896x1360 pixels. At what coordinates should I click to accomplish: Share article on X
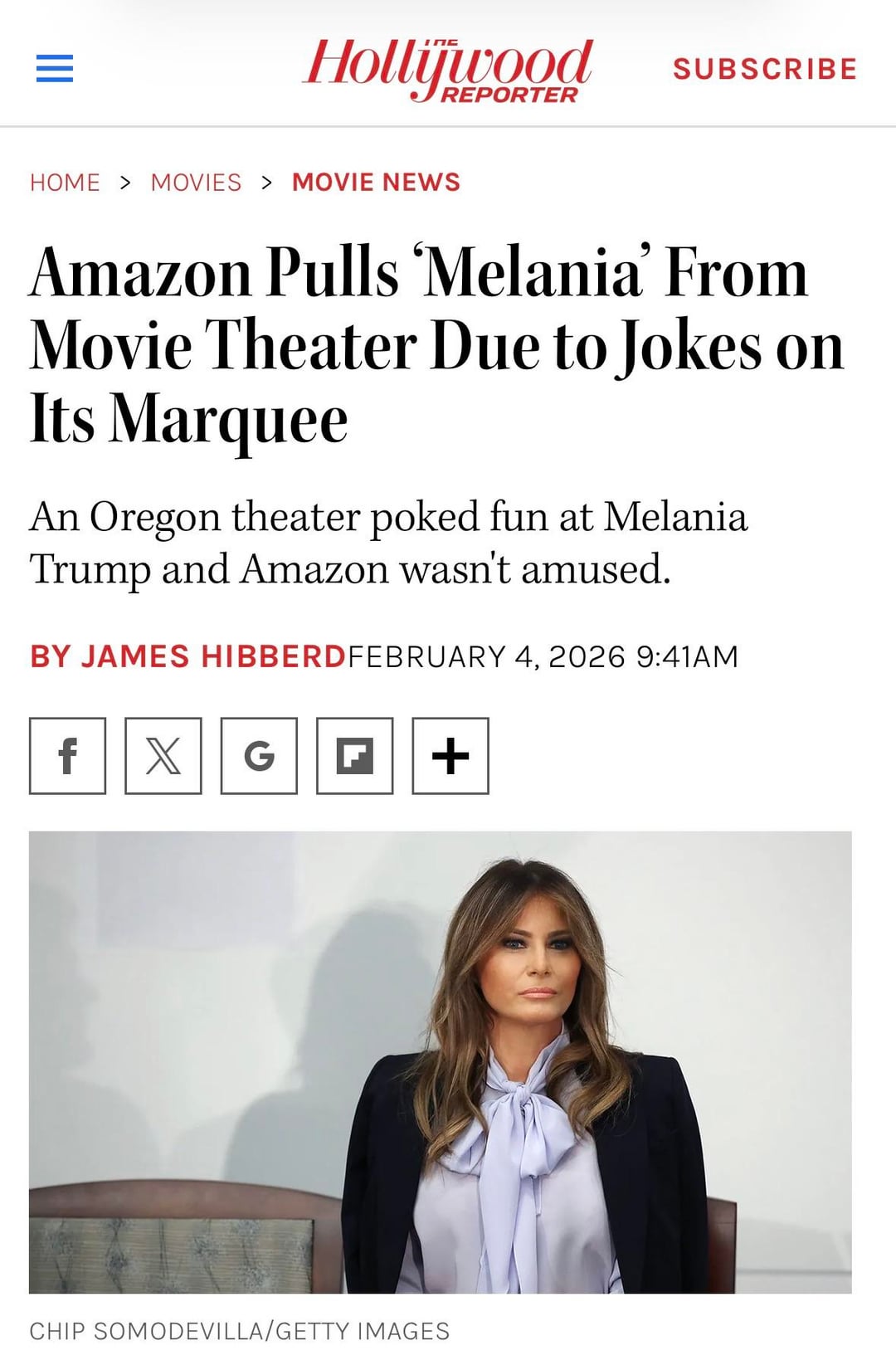(163, 756)
